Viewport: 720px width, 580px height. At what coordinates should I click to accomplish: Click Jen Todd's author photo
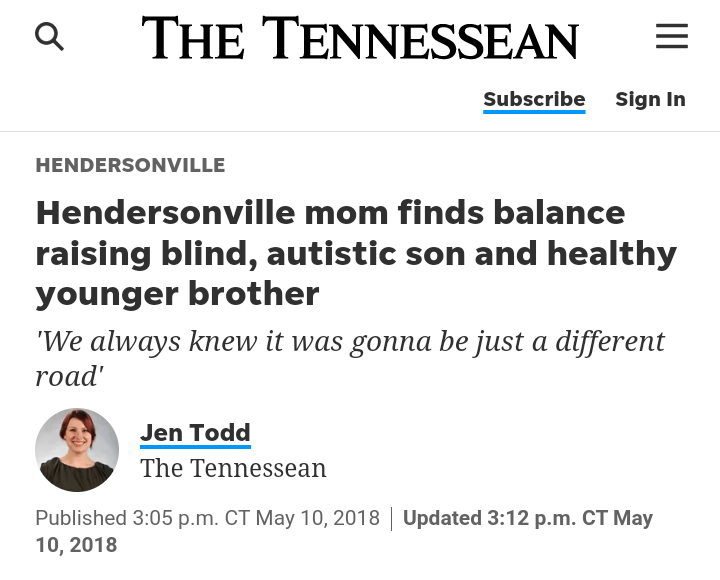(77, 450)
